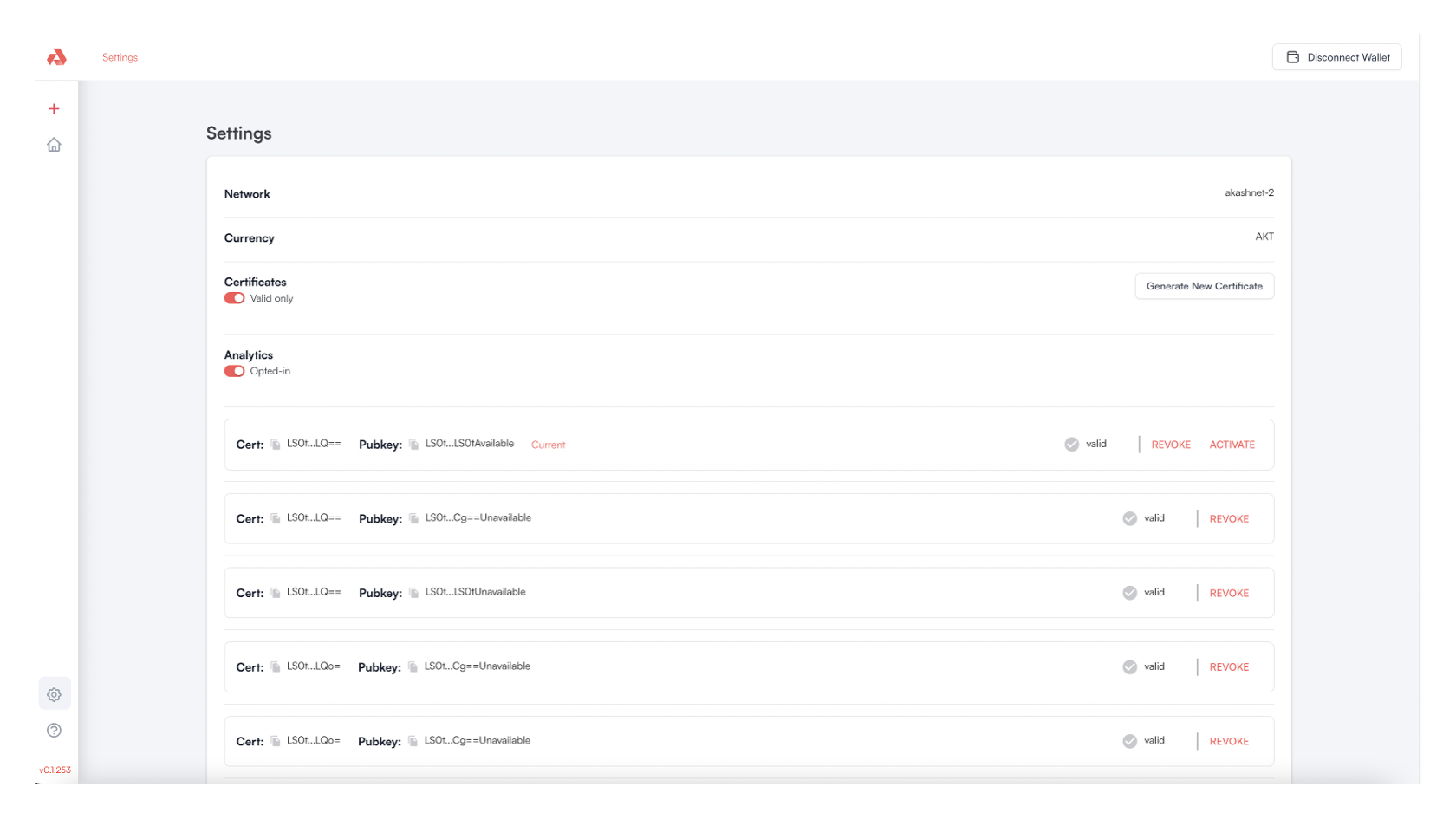Open the home icon in sidebar

tap(54, 145)
